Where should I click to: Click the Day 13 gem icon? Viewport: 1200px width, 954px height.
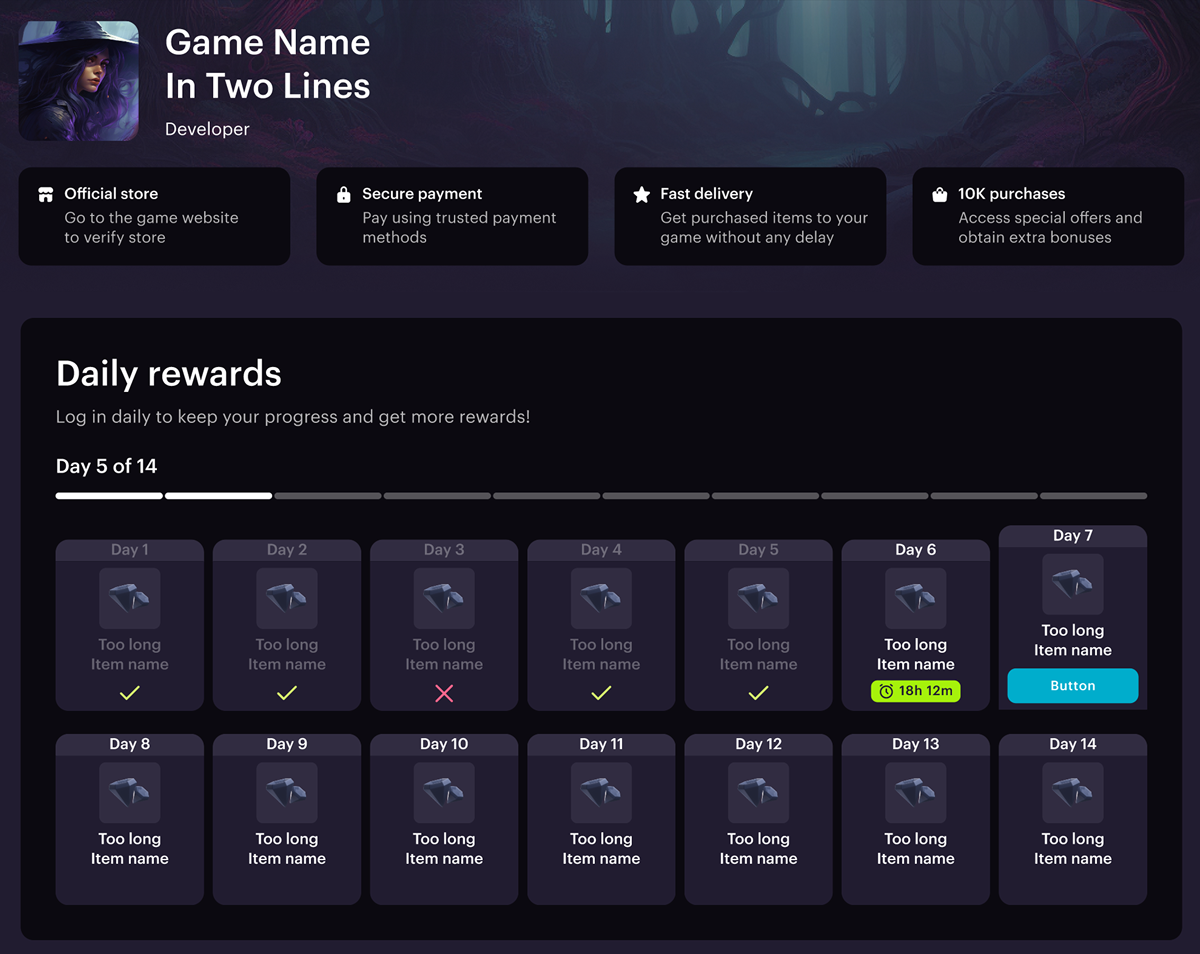coord(915,793)
